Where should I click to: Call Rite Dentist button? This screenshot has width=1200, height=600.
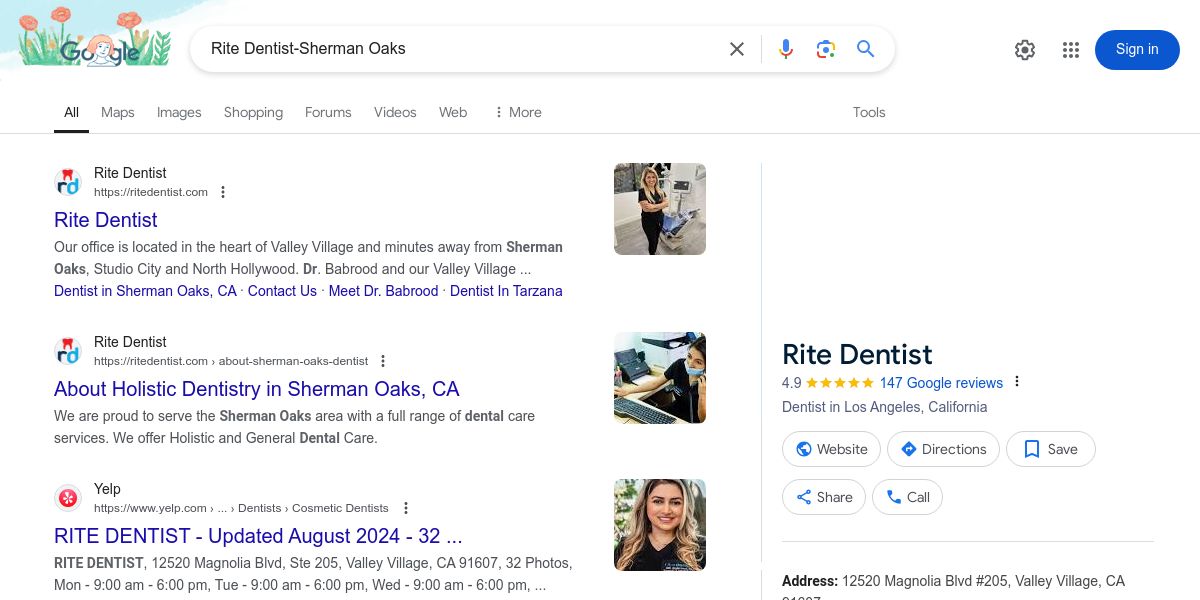(x=907, y=497)
